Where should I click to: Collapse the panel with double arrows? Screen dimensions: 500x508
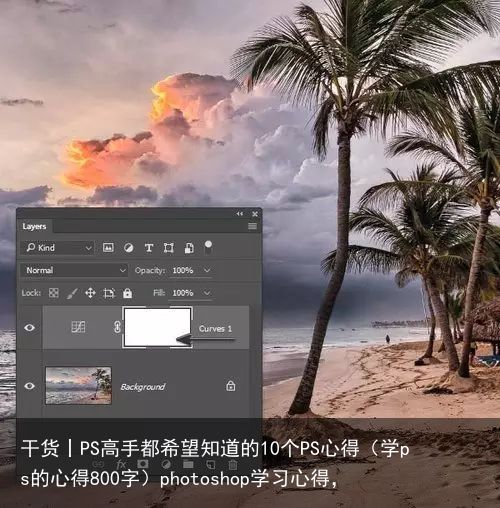pos(240,214)
